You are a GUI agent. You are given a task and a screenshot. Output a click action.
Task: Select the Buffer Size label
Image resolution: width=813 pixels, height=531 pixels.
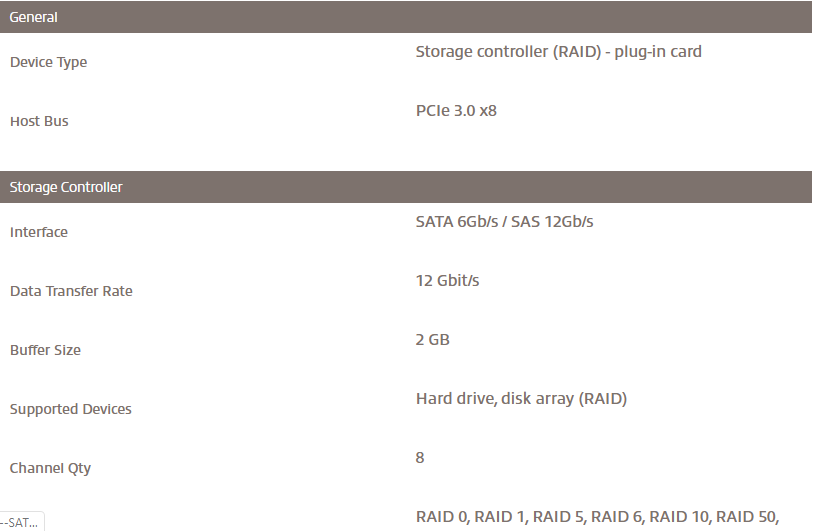[x=45, y=350]
